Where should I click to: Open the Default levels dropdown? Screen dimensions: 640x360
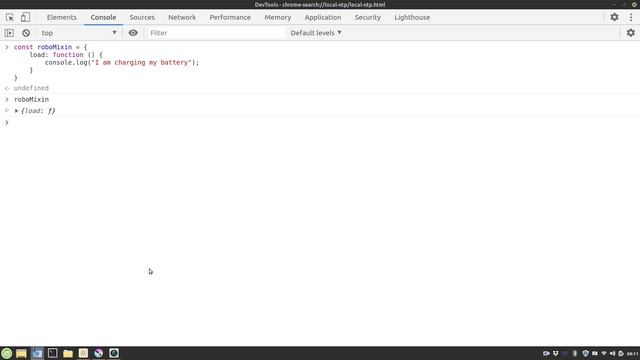[316, 33]
